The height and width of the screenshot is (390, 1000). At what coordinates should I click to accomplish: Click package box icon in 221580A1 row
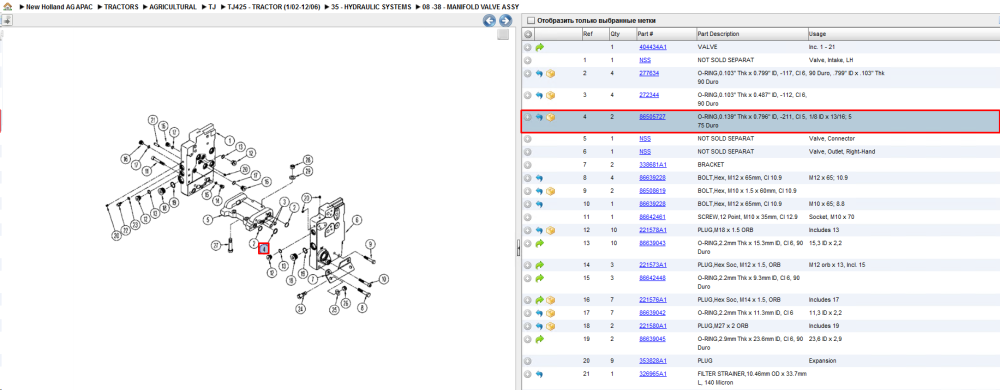click(x=551, y=326)
